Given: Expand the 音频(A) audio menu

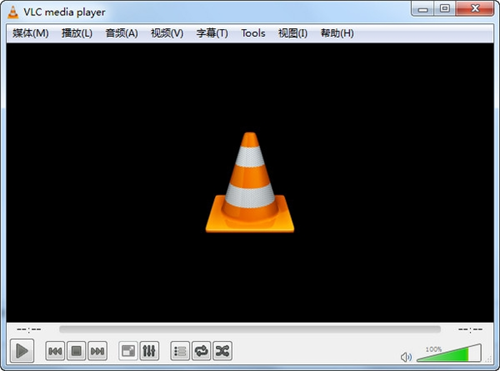Looking at the screenshot, I should coord(122,33).
